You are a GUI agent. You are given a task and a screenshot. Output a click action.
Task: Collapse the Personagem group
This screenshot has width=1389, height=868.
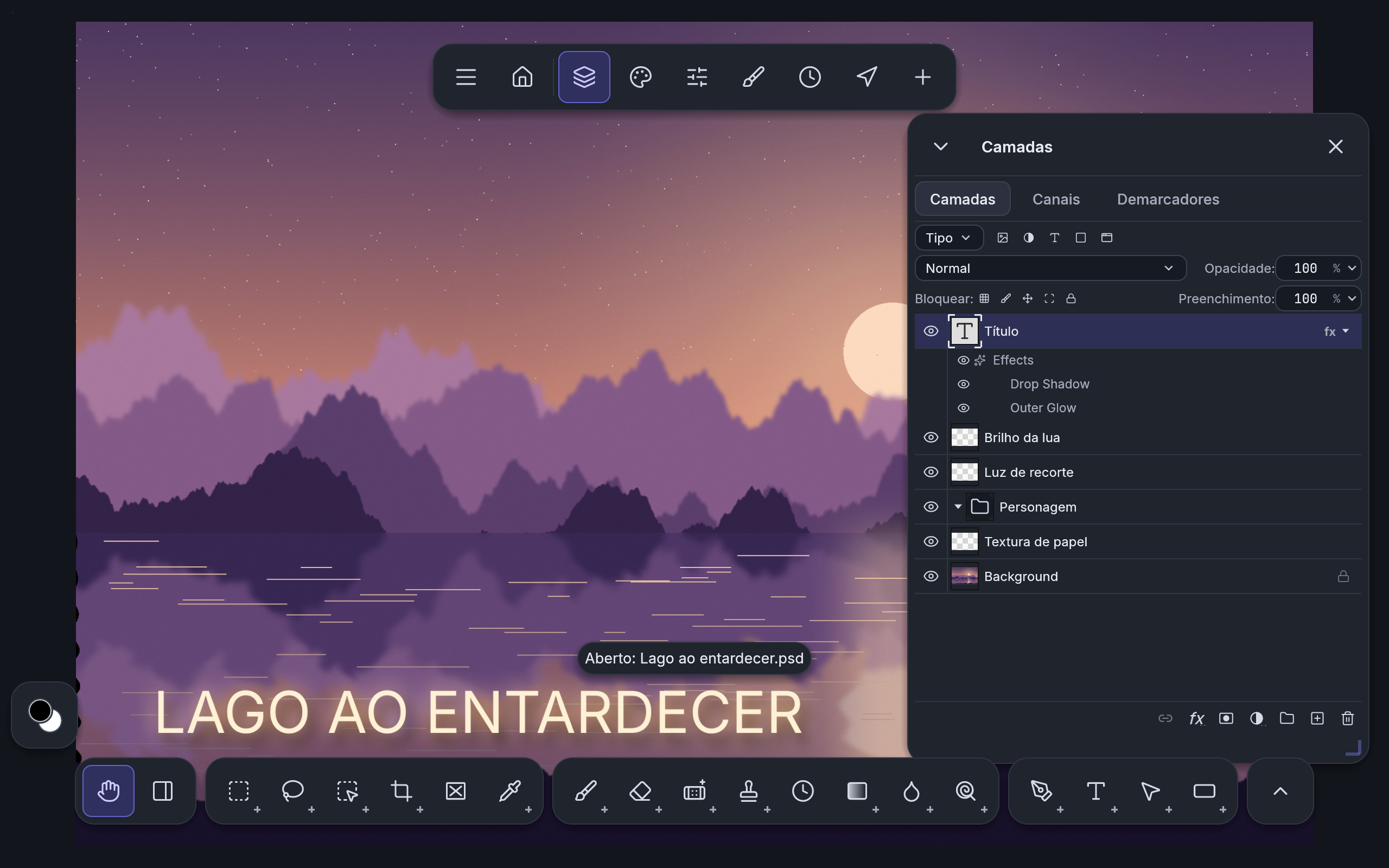(x=957, y=507)
